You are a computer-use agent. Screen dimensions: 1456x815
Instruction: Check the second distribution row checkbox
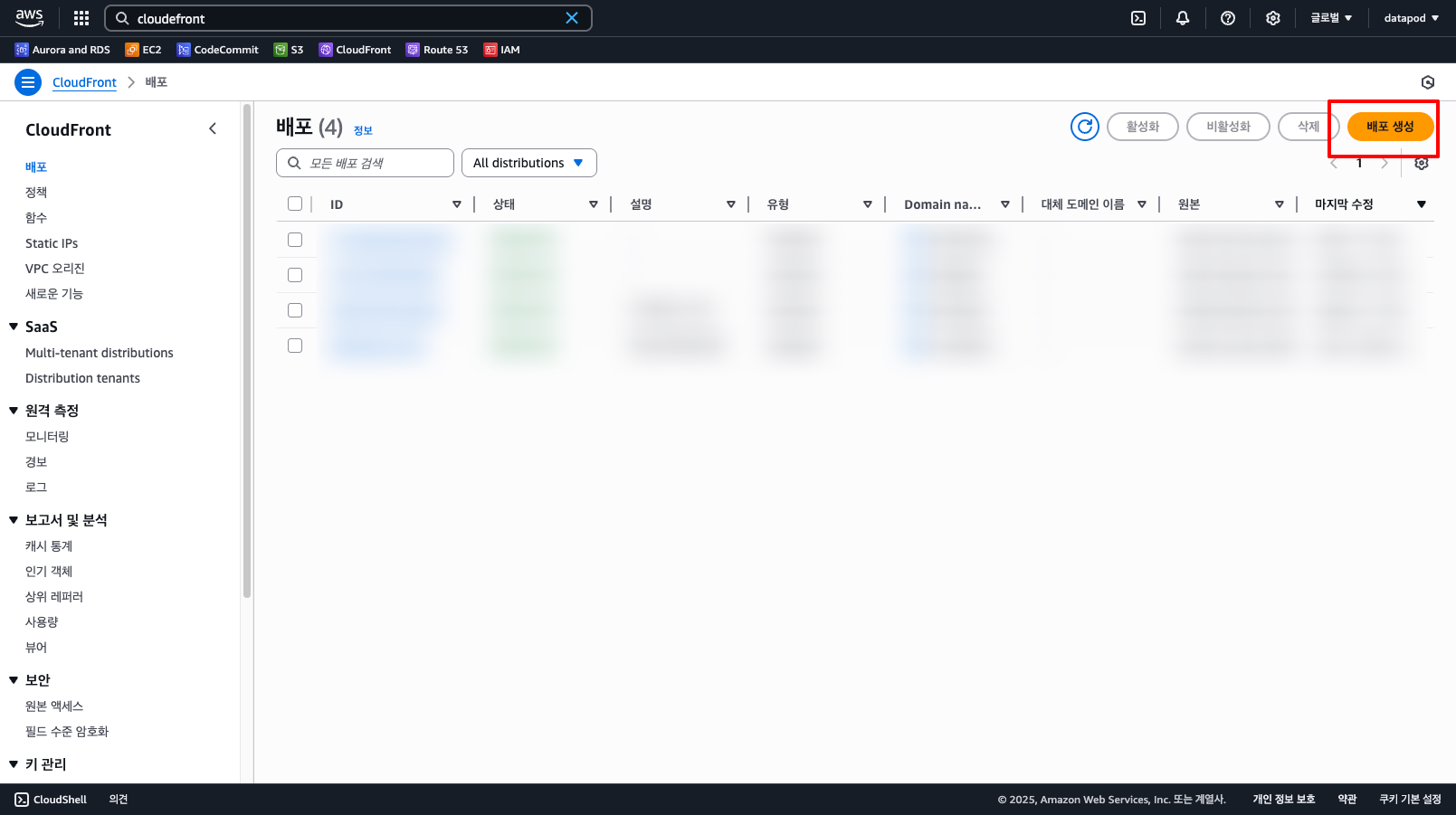(x=295, y=275)
